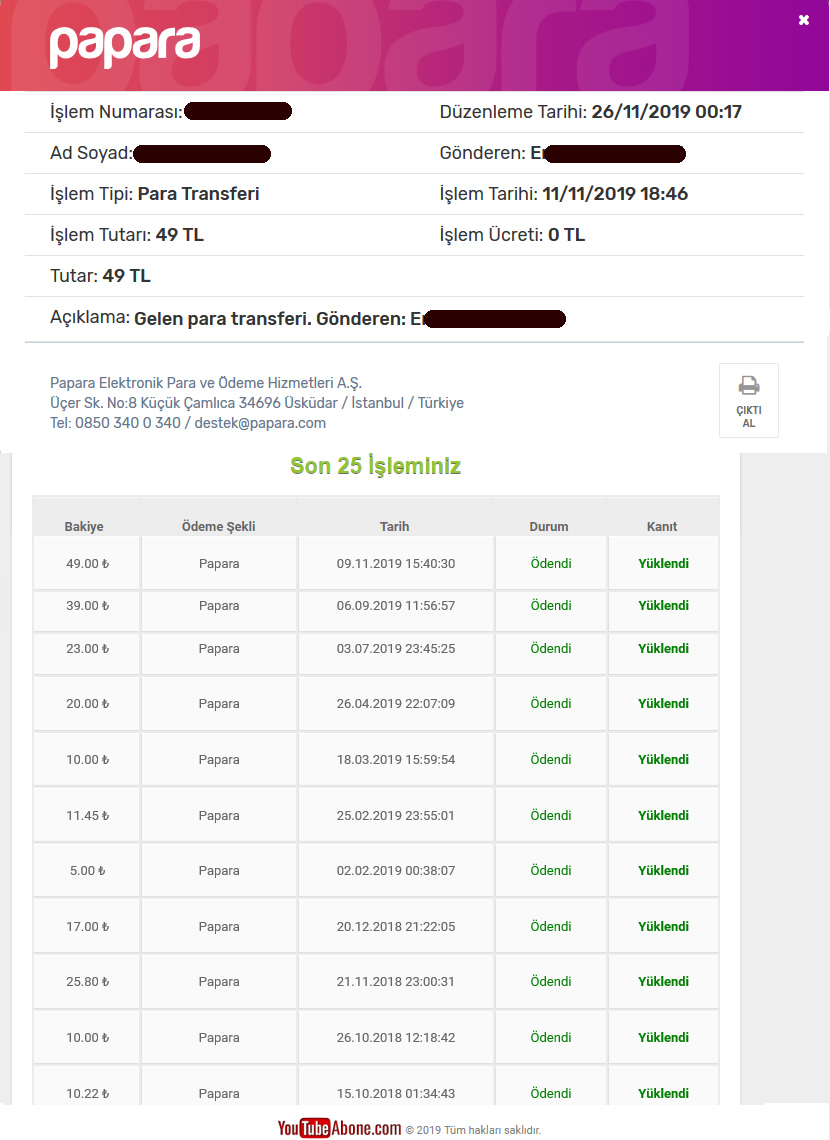The width and height of the screenshot is (830, 1140).
Task: Click the Ödeme Şekli column header
Action: 218,526
